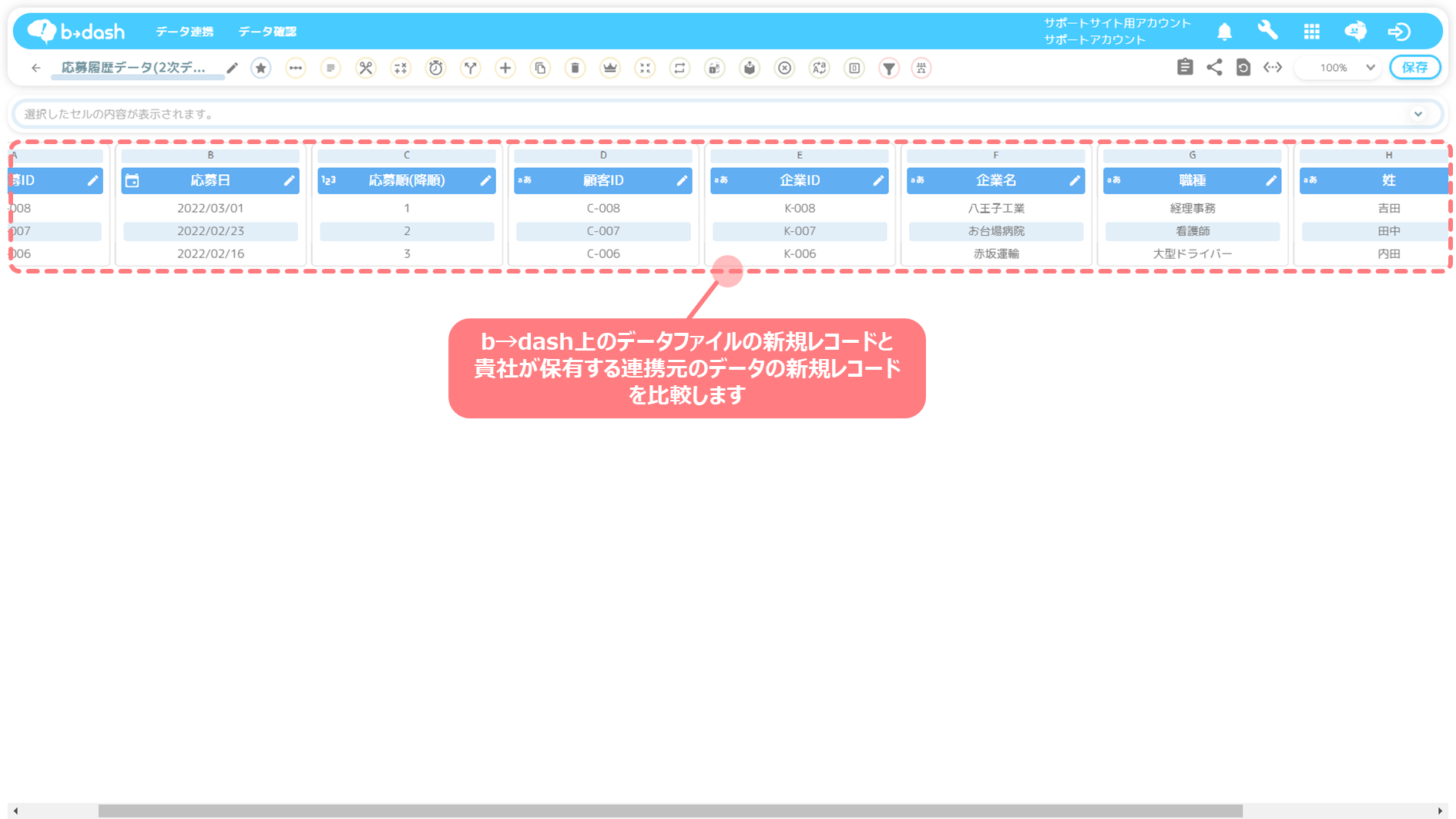This screenshot has height=819, width=1456.
Task: Click the arithmetic operations toolbar icon
Action: [401, 68]
